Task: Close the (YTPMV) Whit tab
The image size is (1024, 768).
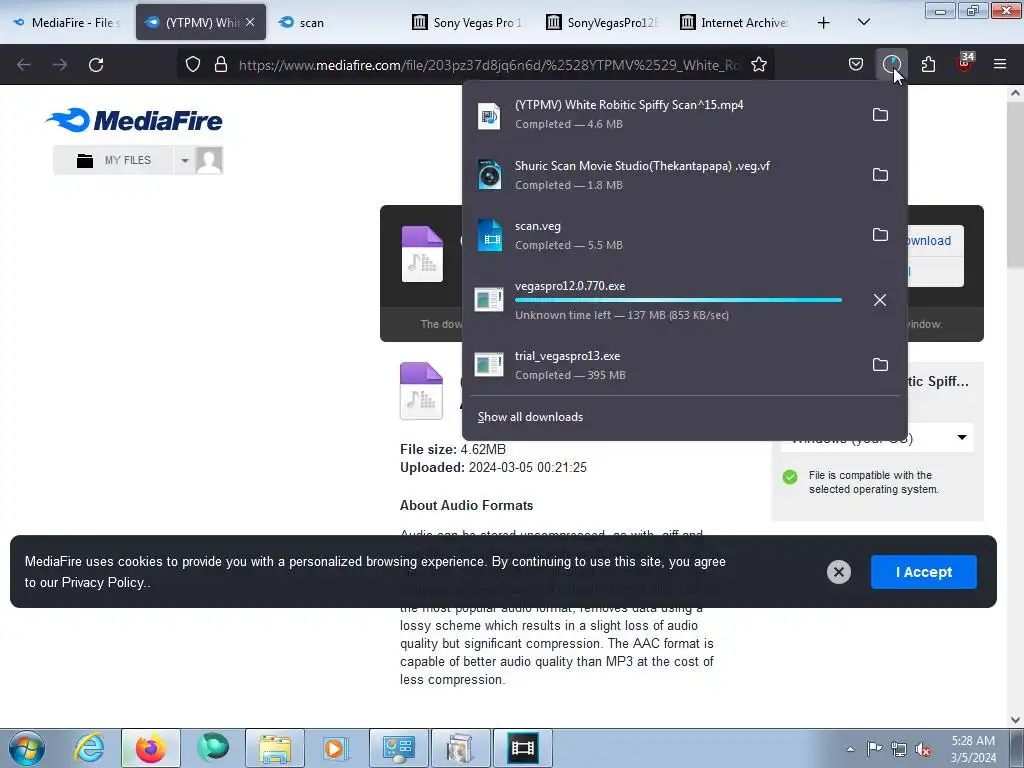Action: click(250, 22)
